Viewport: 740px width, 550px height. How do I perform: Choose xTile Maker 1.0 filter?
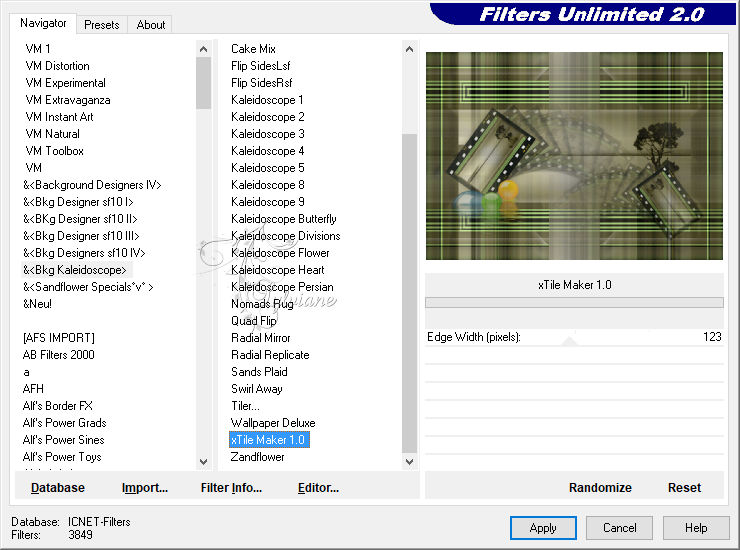(x=269, y=440)
